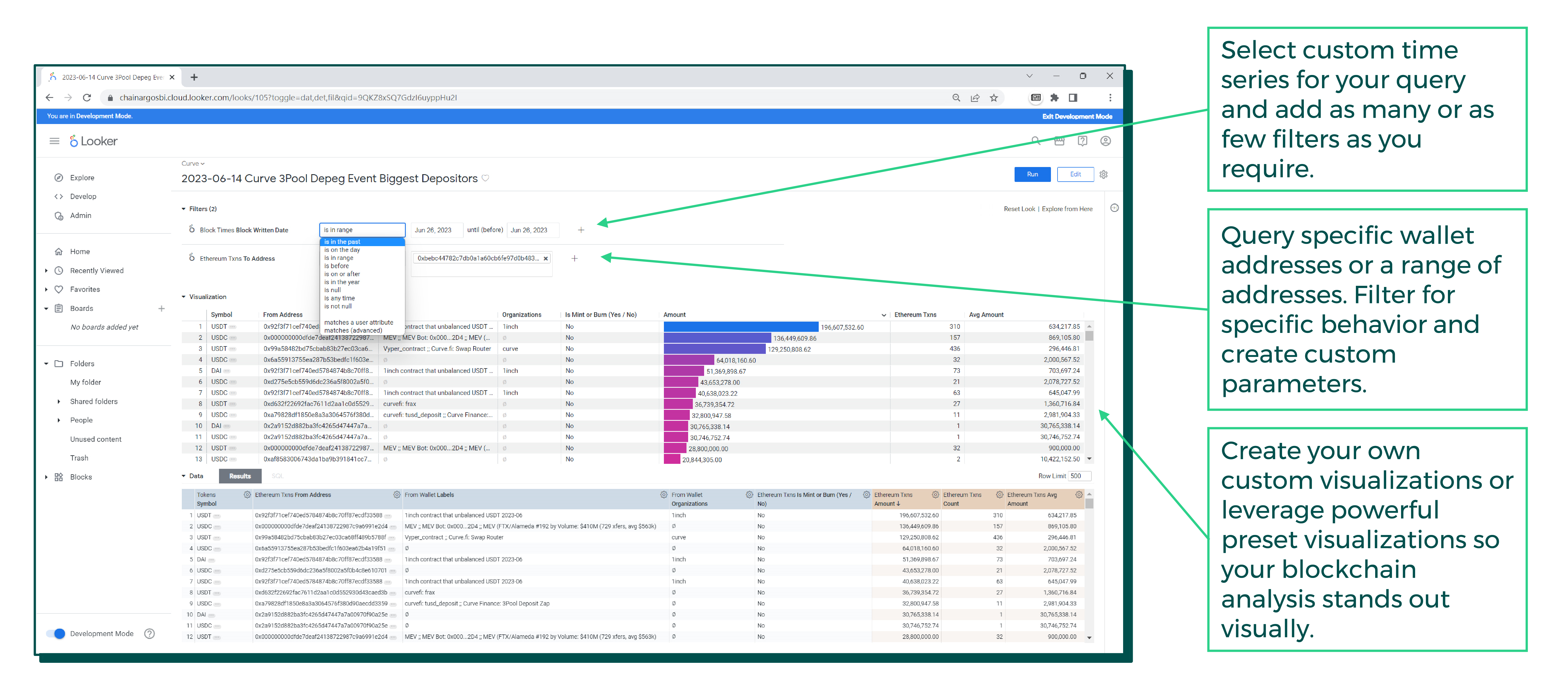Collapse the Folders sidebar group
This screenshot has width=1568, height=689.
46,364
